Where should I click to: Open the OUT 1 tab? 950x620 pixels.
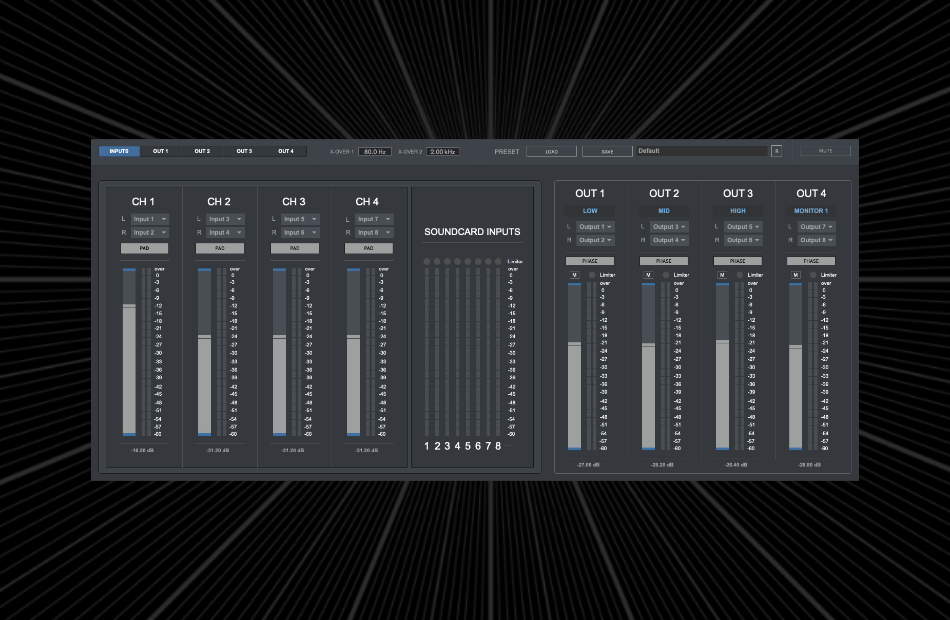pyautogui.click(x=161, y=151)
